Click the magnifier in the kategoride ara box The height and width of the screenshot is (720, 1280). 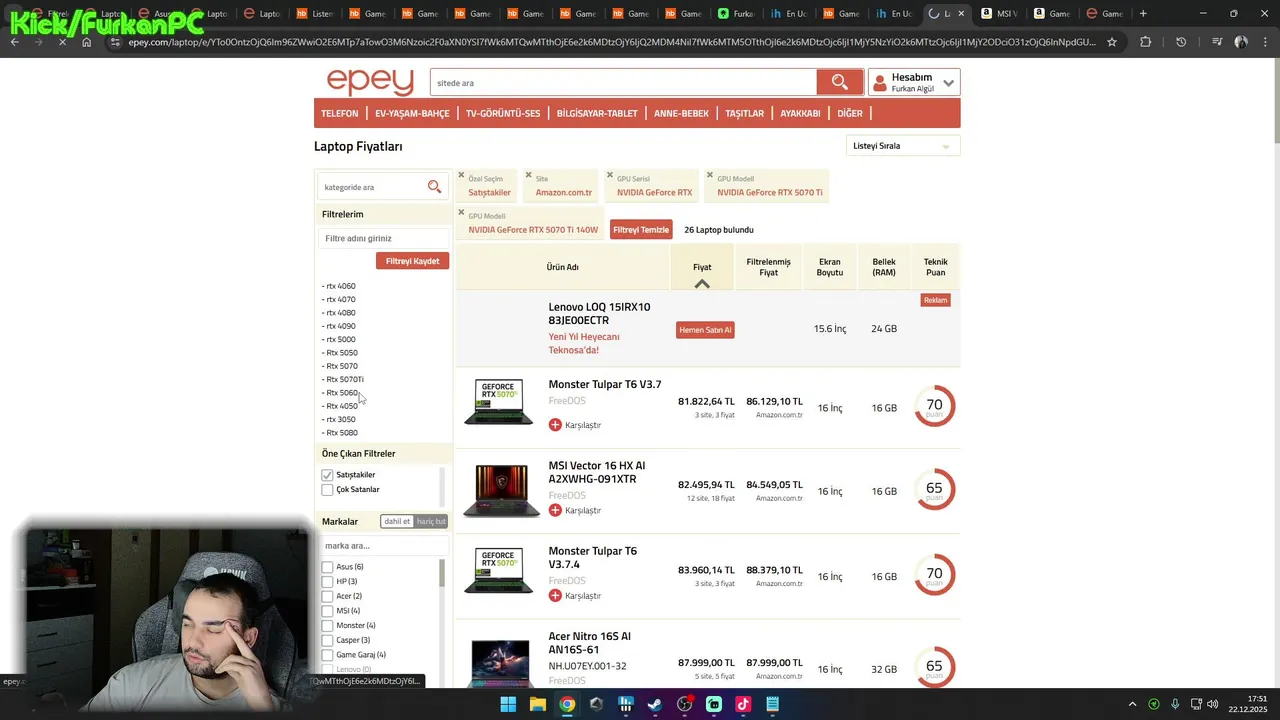(x=434, y=186)
